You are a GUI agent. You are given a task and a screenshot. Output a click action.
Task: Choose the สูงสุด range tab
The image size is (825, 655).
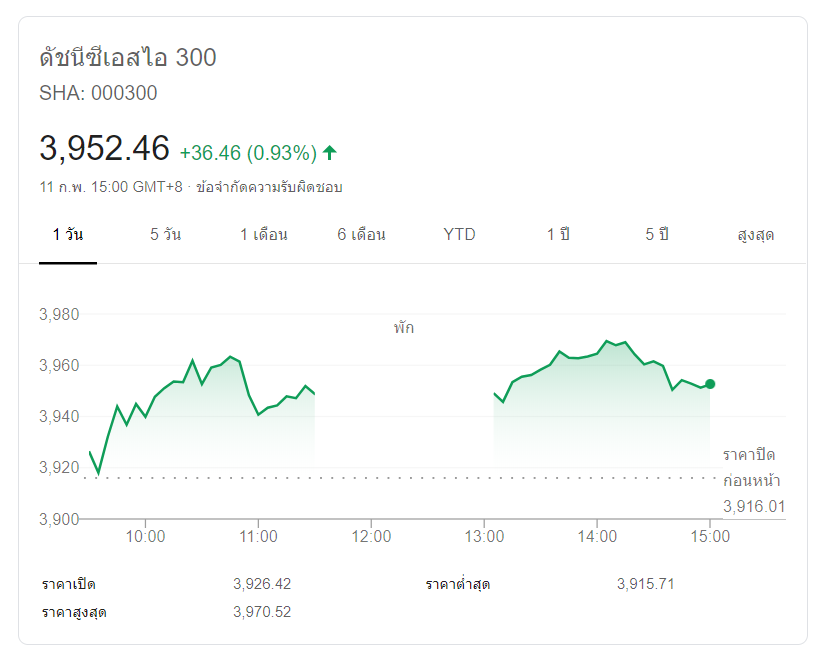pyautogui.click(x=755, y=235)
